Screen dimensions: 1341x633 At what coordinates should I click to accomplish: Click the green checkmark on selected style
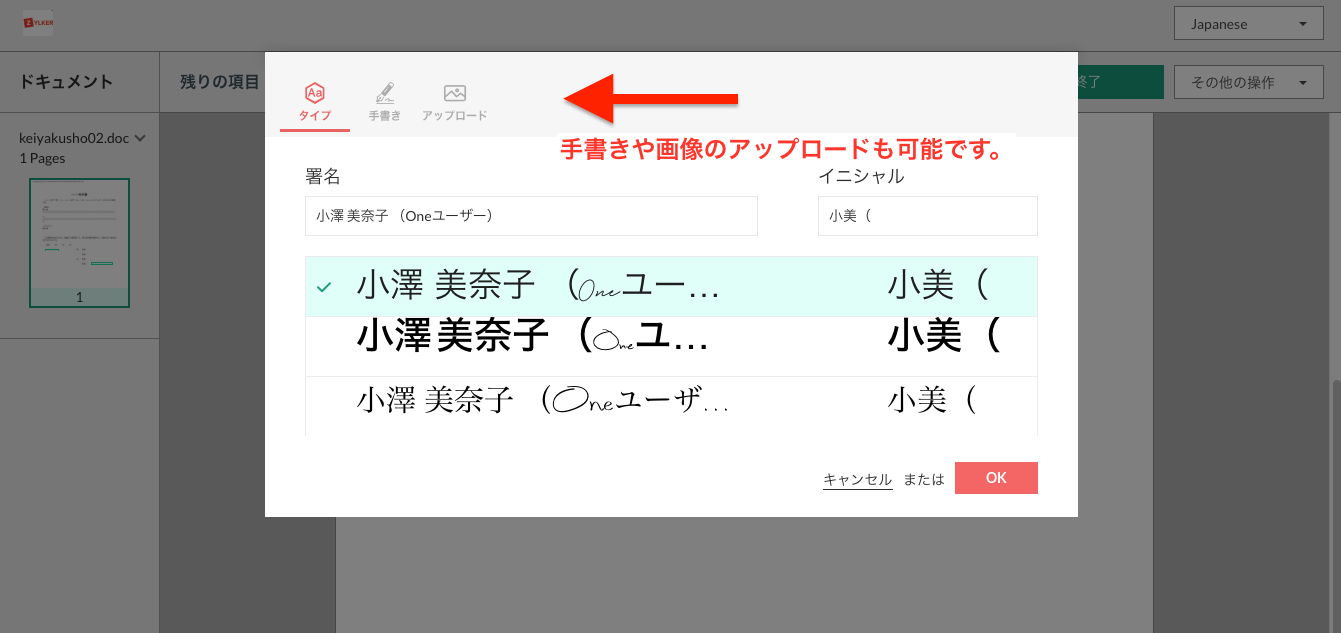click(x=324, y=287)
